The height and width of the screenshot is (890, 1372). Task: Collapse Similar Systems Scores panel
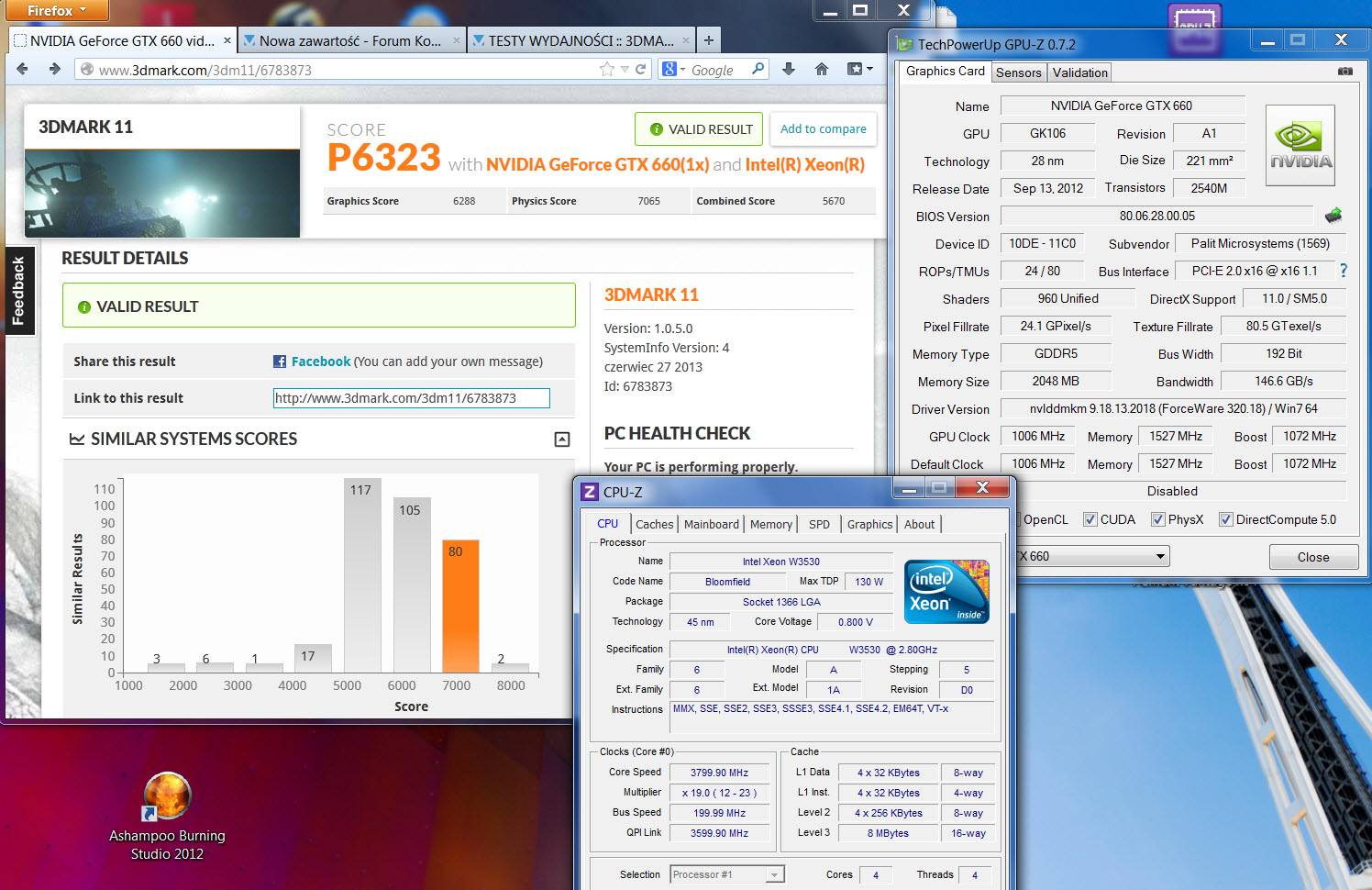pos(562,439)
